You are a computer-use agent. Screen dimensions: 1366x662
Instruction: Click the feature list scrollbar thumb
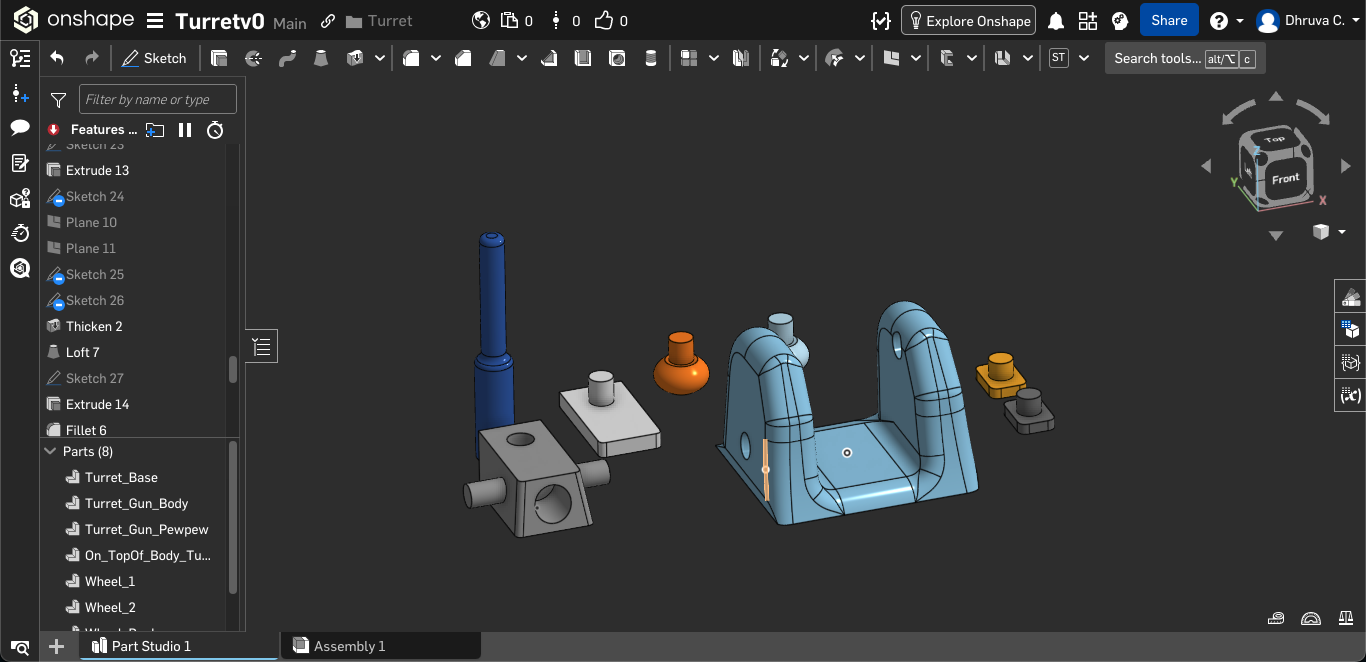point(233,369)
